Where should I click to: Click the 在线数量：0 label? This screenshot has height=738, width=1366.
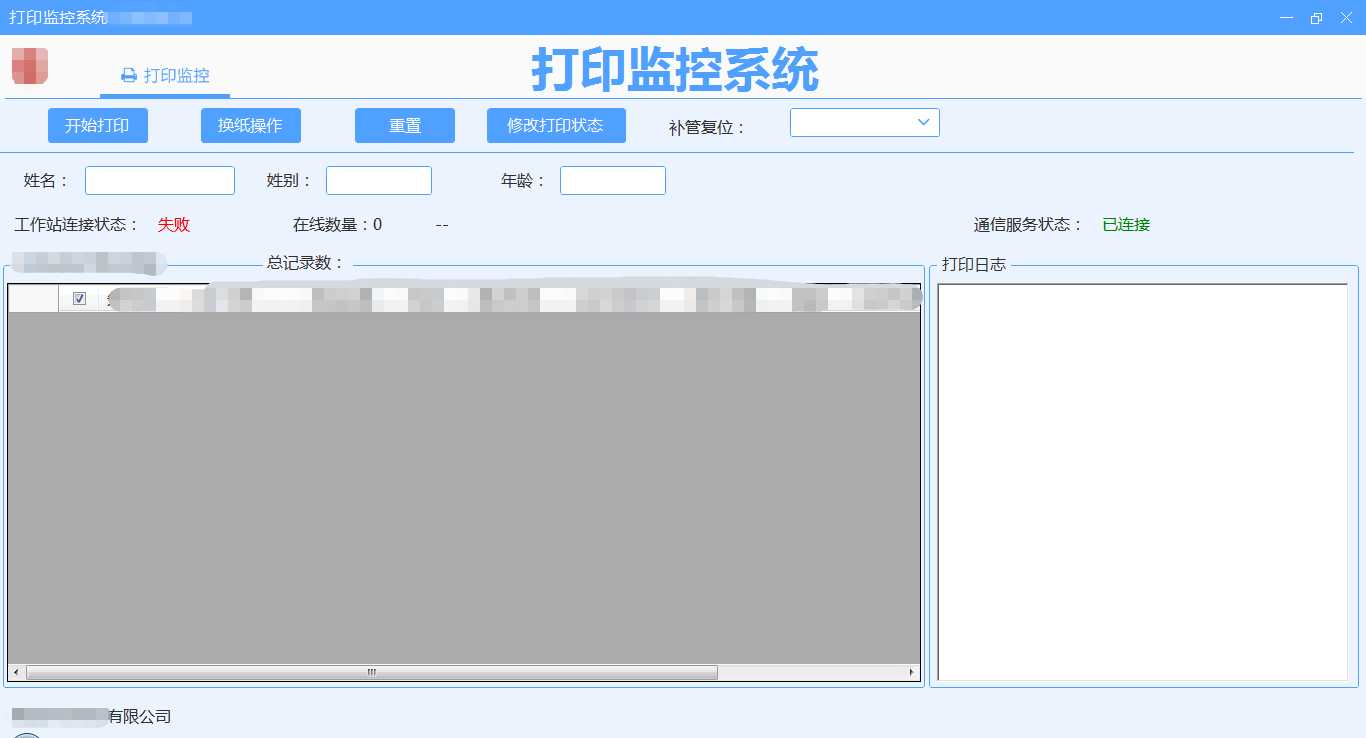pos(337,225)
